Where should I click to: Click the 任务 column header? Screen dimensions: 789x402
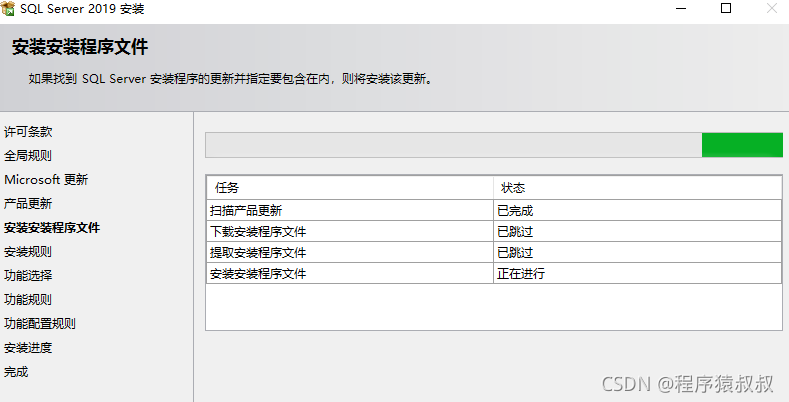(x=350, y=188)
